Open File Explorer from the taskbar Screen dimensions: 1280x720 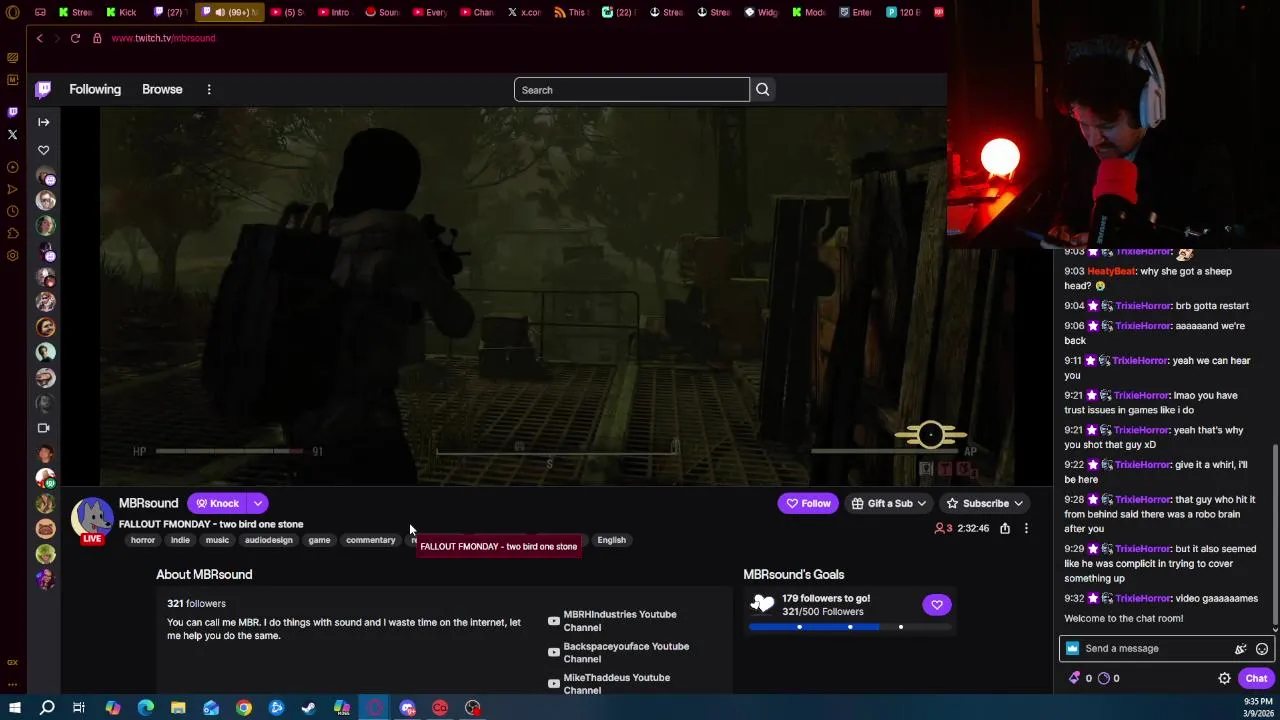click(x=178, y=708)
